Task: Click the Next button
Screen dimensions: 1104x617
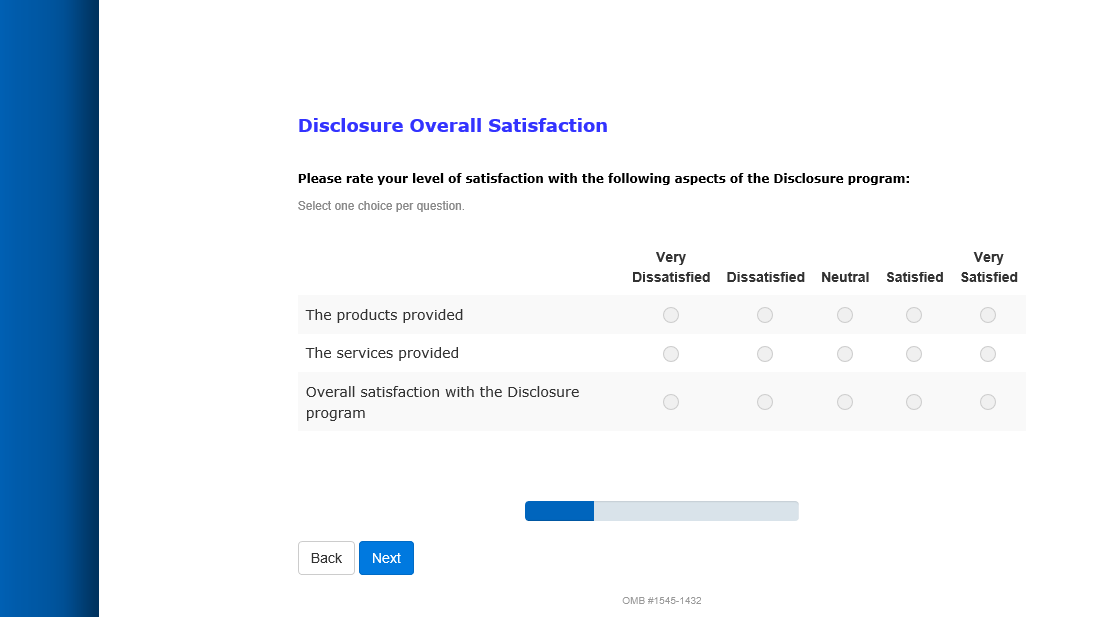Action: point(386,558)
